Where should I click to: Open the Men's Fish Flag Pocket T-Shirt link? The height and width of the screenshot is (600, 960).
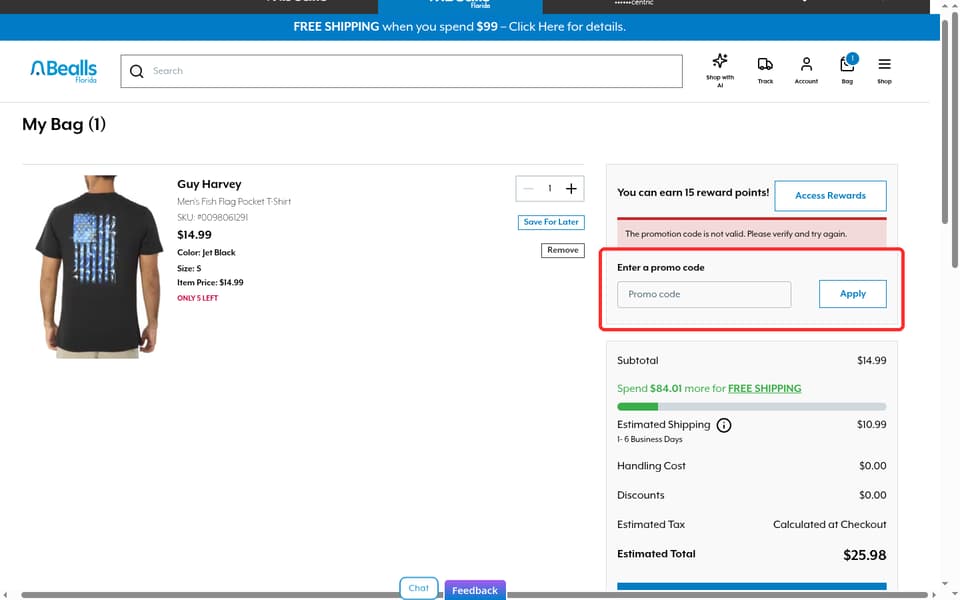(x=234, y=201)
